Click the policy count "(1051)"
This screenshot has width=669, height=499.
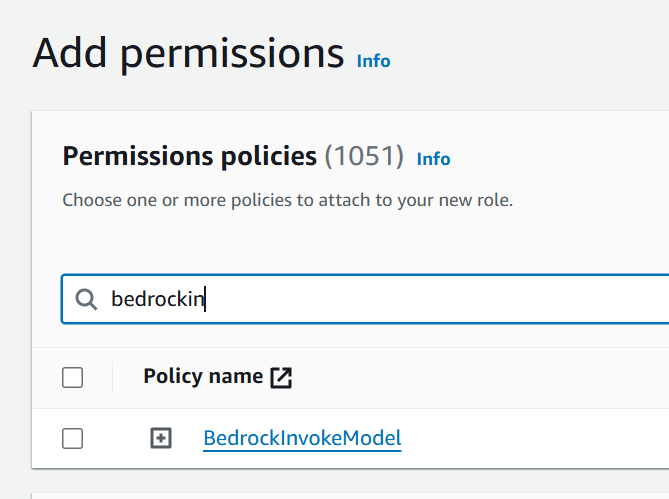pyautogui.click(x=364, y=157)
